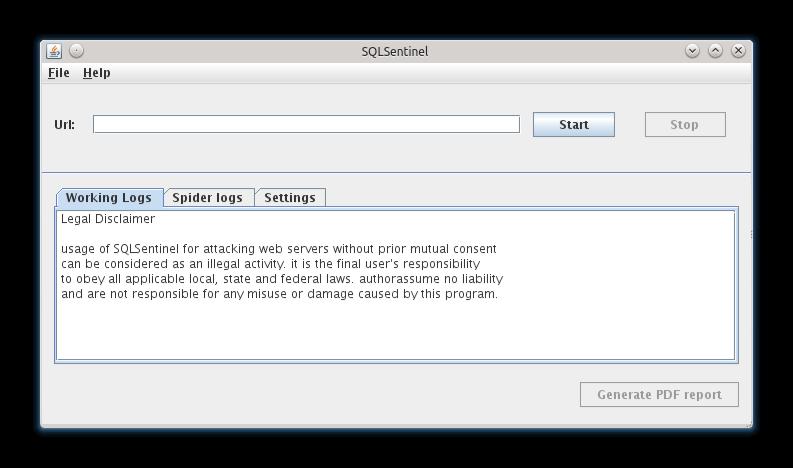This screenshot has width=793, height=468.
Task: Open the Java window menu icon
Action: pyautogui.click(x=54, y=51)
